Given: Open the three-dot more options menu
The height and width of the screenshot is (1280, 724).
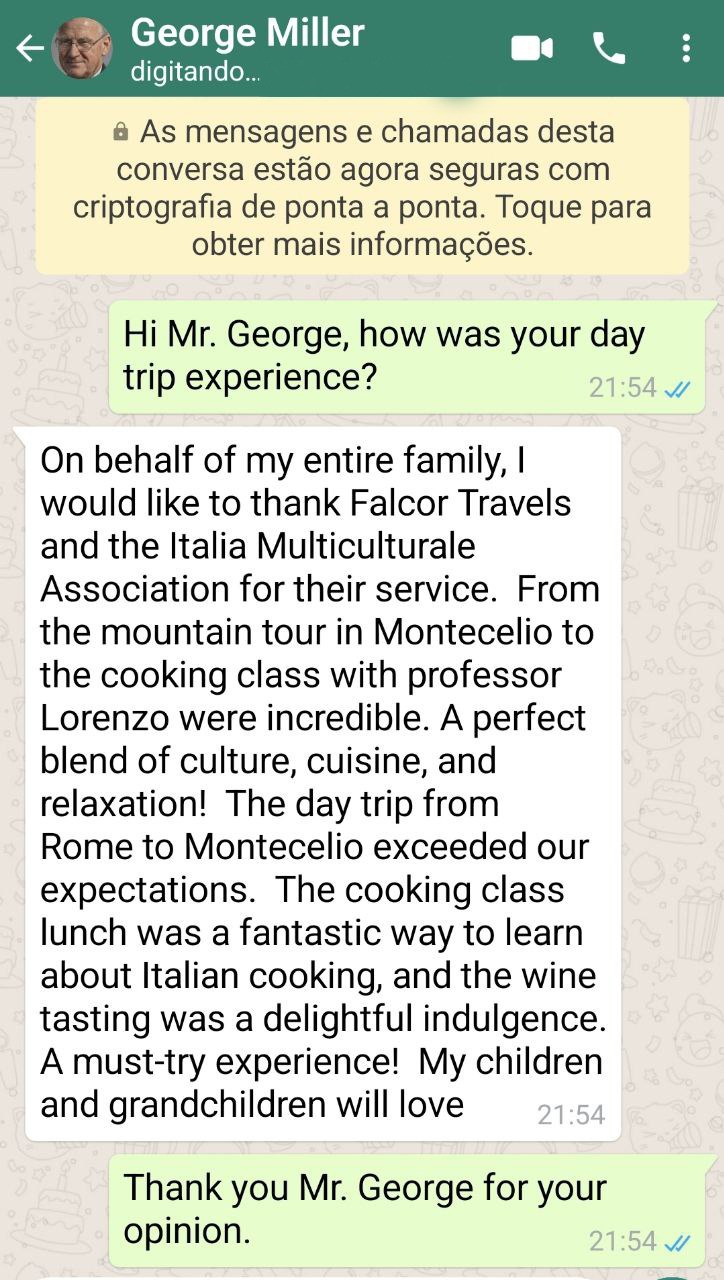Looking at the screenshot, I should coord(685,48).
